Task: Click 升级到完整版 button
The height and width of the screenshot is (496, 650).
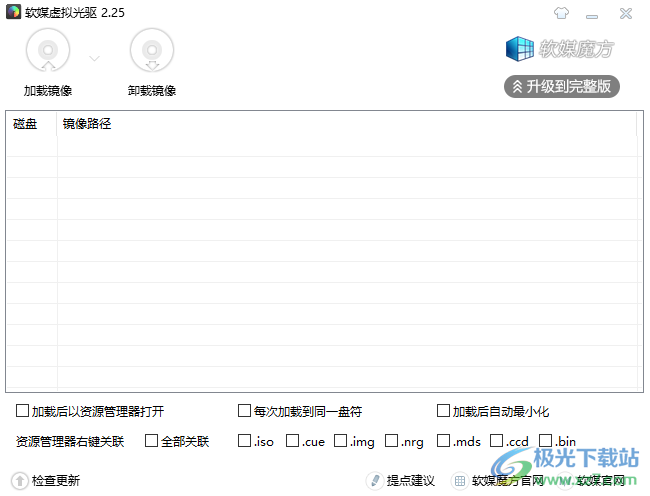Action: (x=562, y=87)
